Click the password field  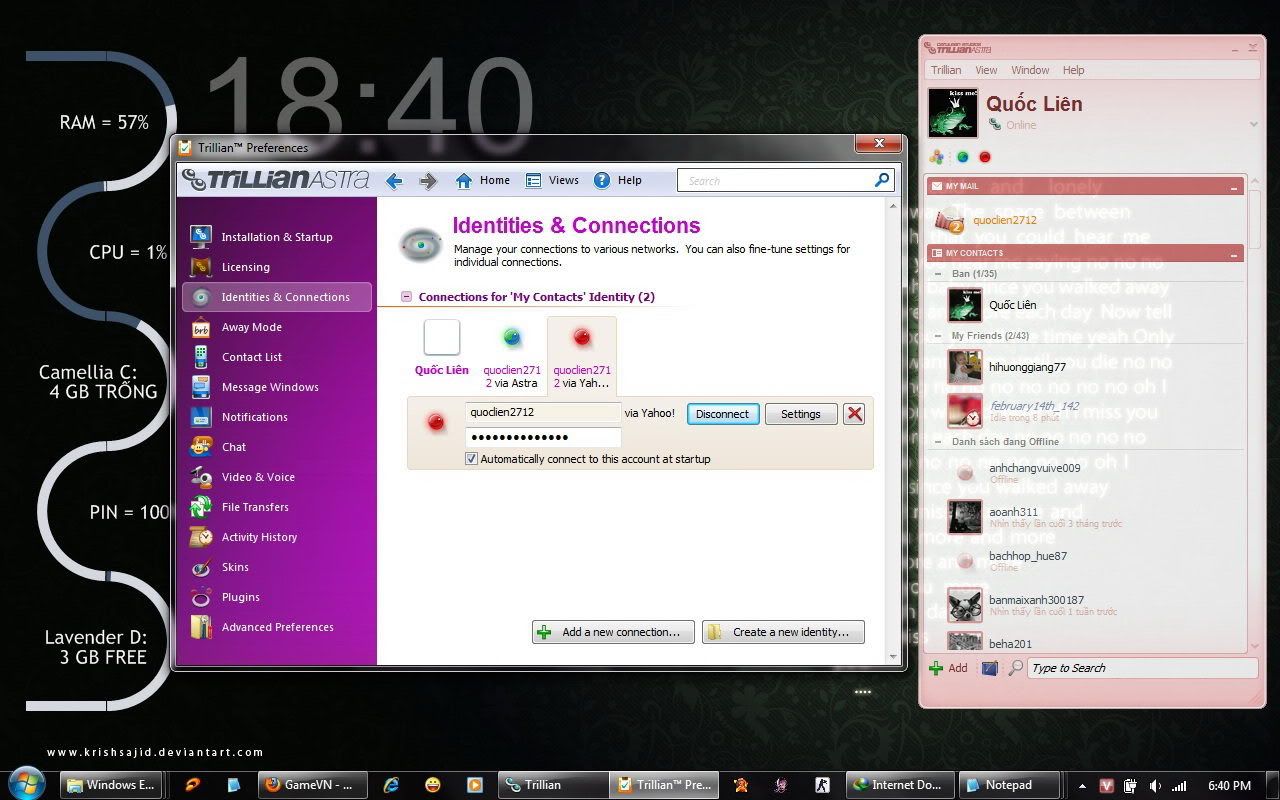[x=543, y=437]
